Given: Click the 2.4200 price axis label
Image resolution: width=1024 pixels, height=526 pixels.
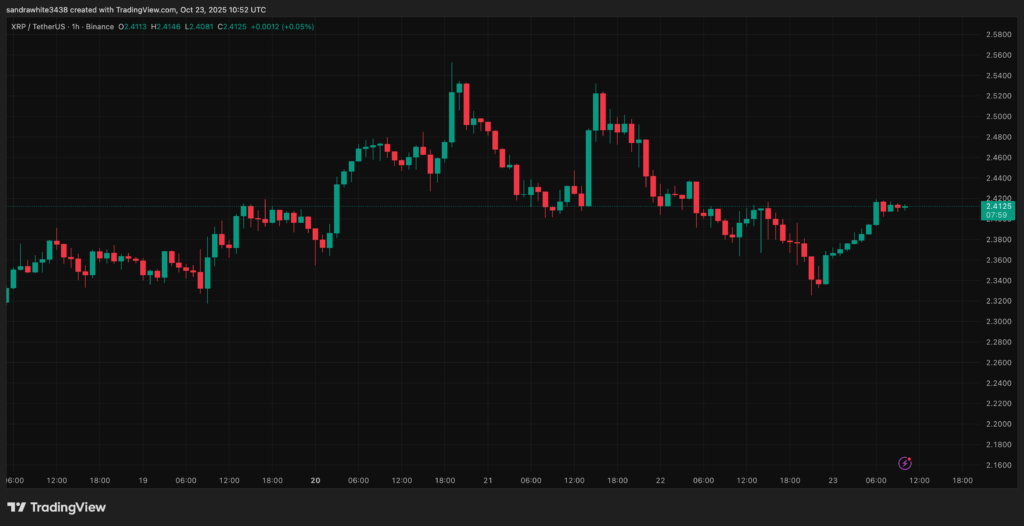Looking at the screenshot, I should (x=999, y=198).
